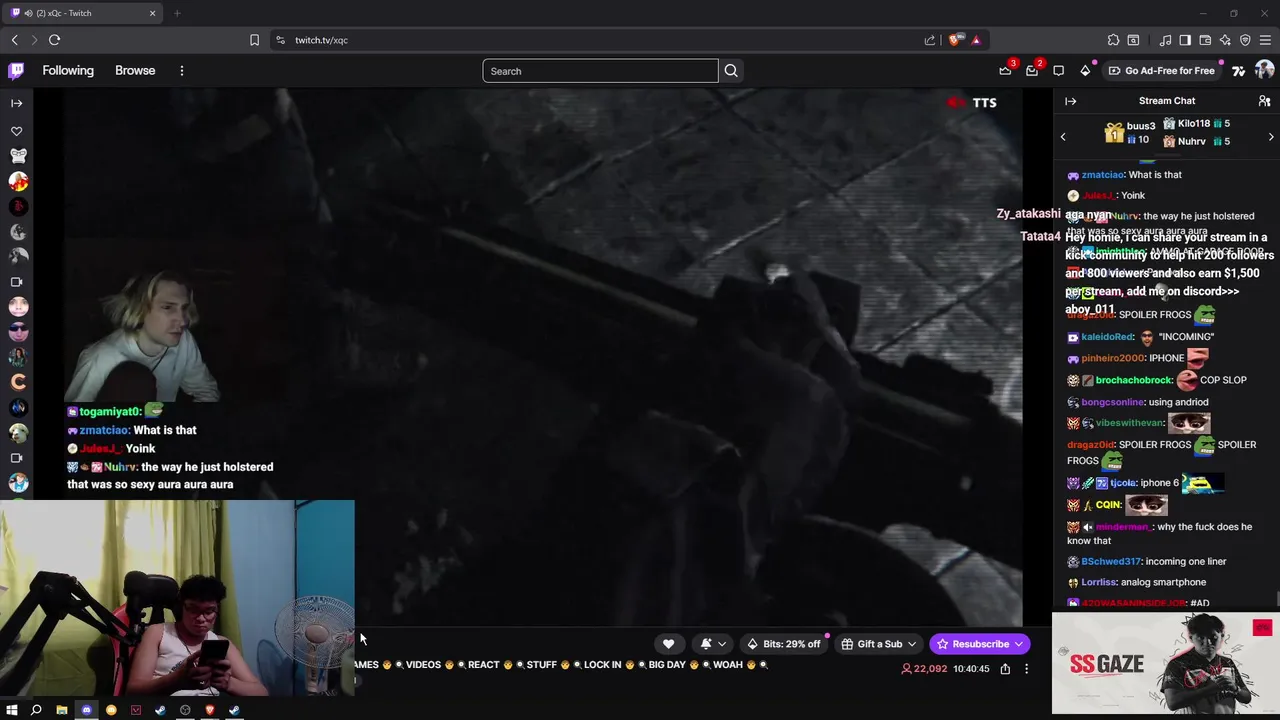The width and height of the screenshot is (1280, 720).
Task: Click kaleidoRed username in chat
Action: click(1107, 337)
